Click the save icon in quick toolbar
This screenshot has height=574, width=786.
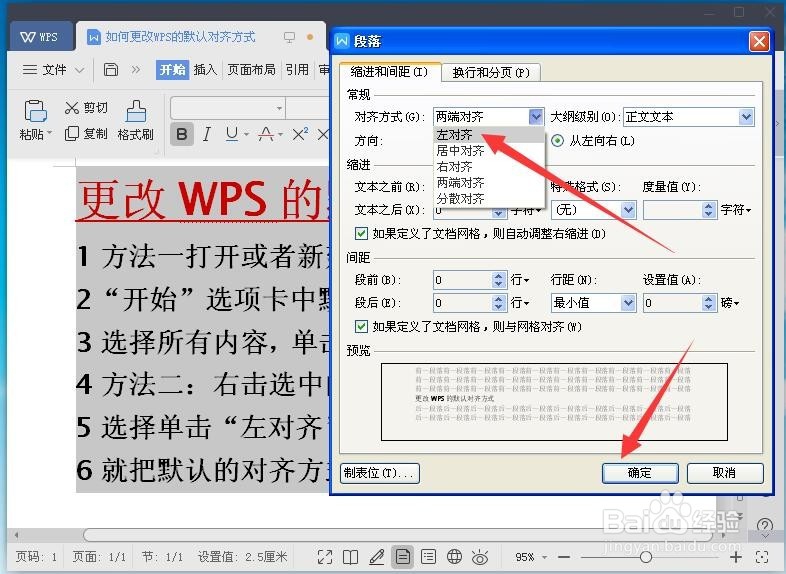click(111, 69)
